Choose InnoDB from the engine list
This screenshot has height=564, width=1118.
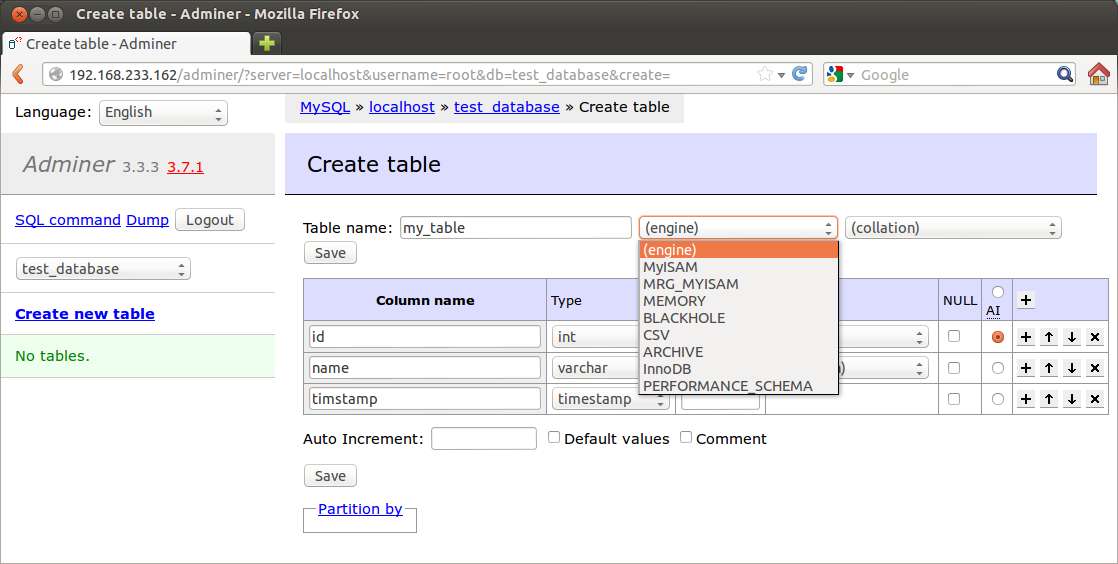pyautogui.click(x=738, y=369)
